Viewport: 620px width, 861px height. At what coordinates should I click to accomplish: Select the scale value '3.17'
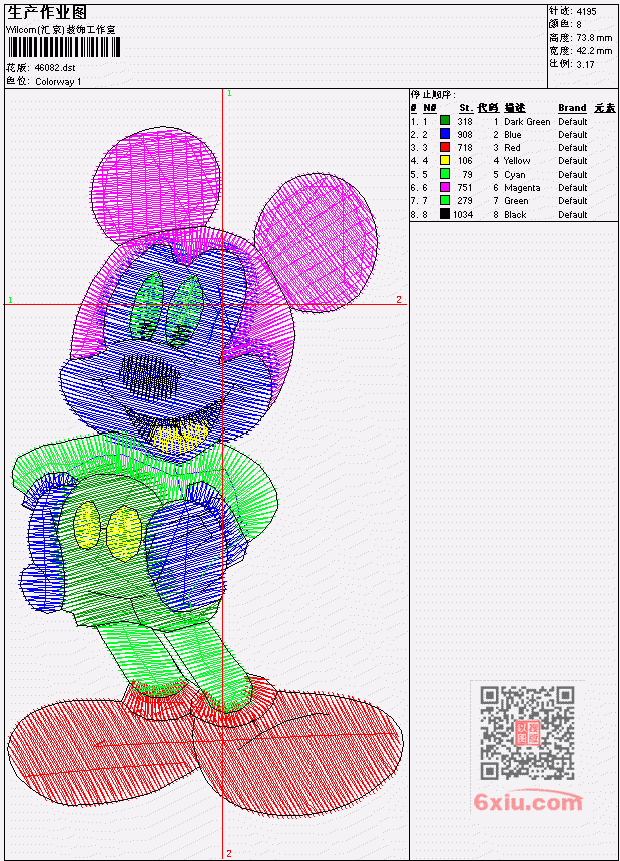pos(585,64)
